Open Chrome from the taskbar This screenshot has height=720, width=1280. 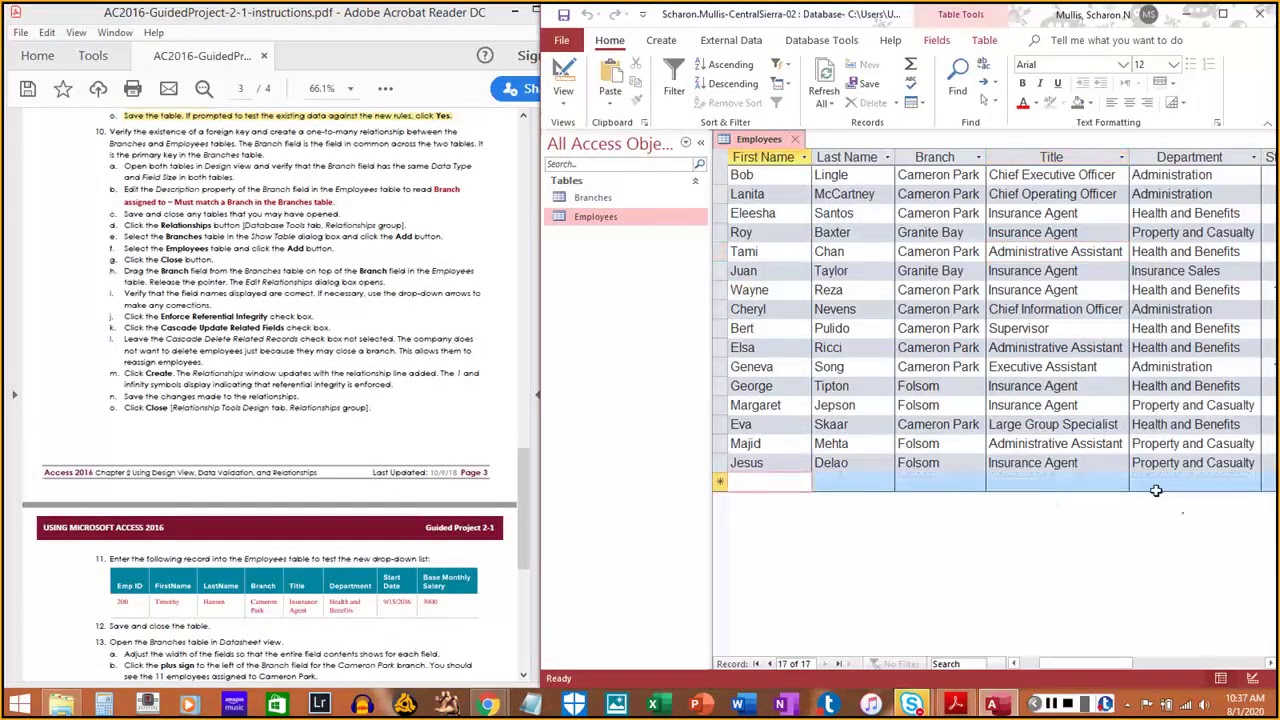[489, 704]
